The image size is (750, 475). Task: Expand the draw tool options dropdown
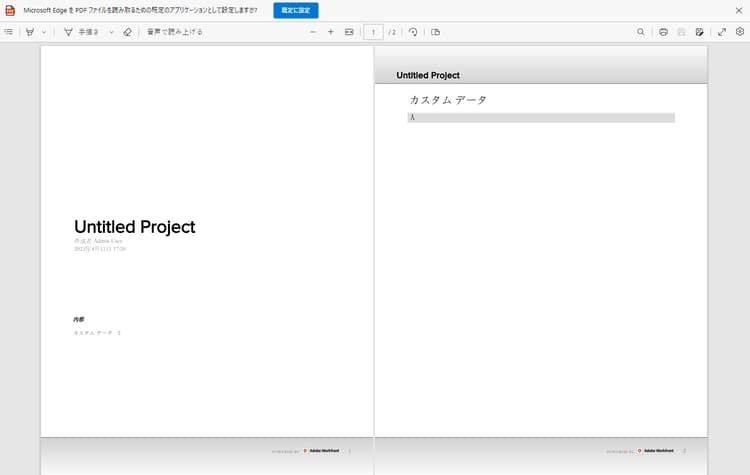coord(111,32)
